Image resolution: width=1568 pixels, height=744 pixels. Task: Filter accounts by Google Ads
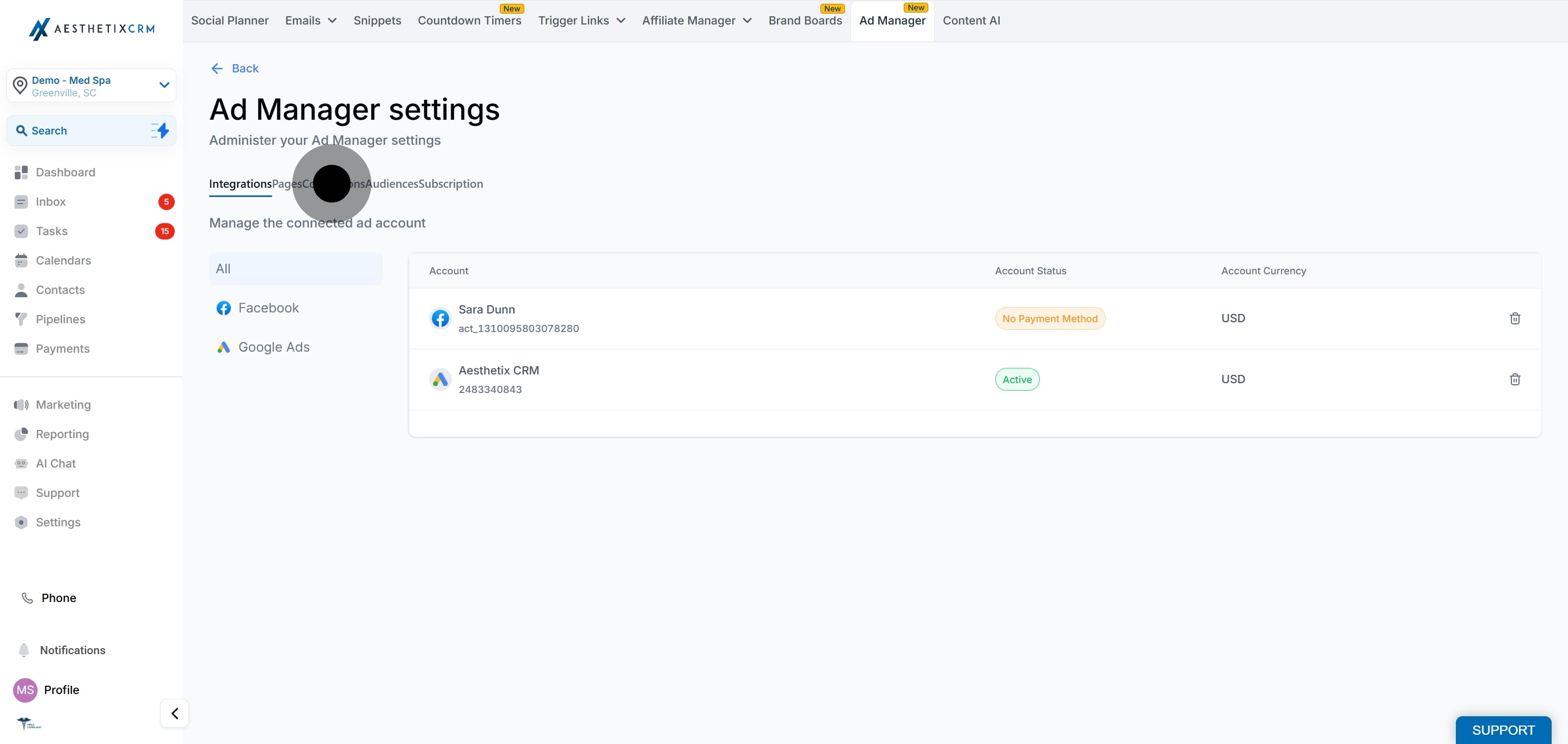tap(274, 347)
